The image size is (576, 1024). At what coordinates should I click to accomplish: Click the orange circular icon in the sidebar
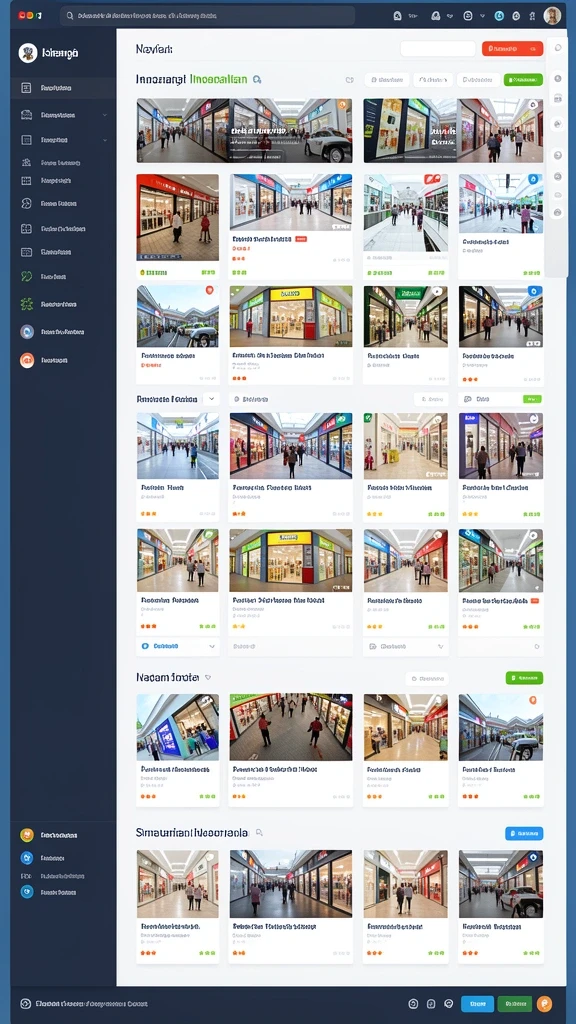tap(27, 360)
